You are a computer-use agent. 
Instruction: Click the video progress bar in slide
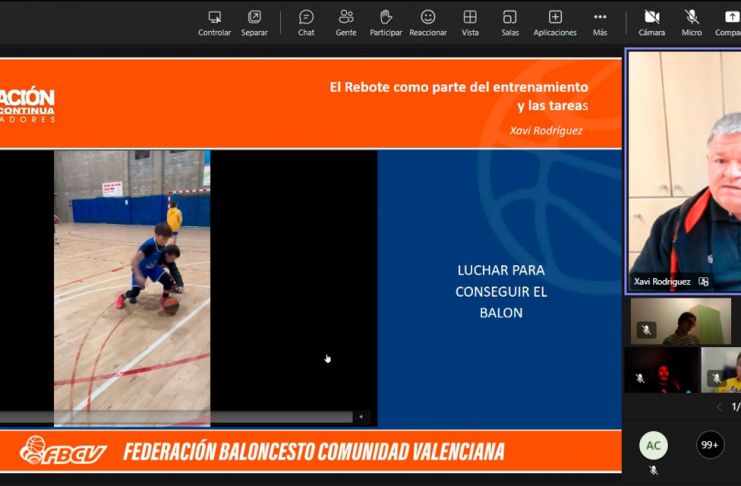pos(176,417)
